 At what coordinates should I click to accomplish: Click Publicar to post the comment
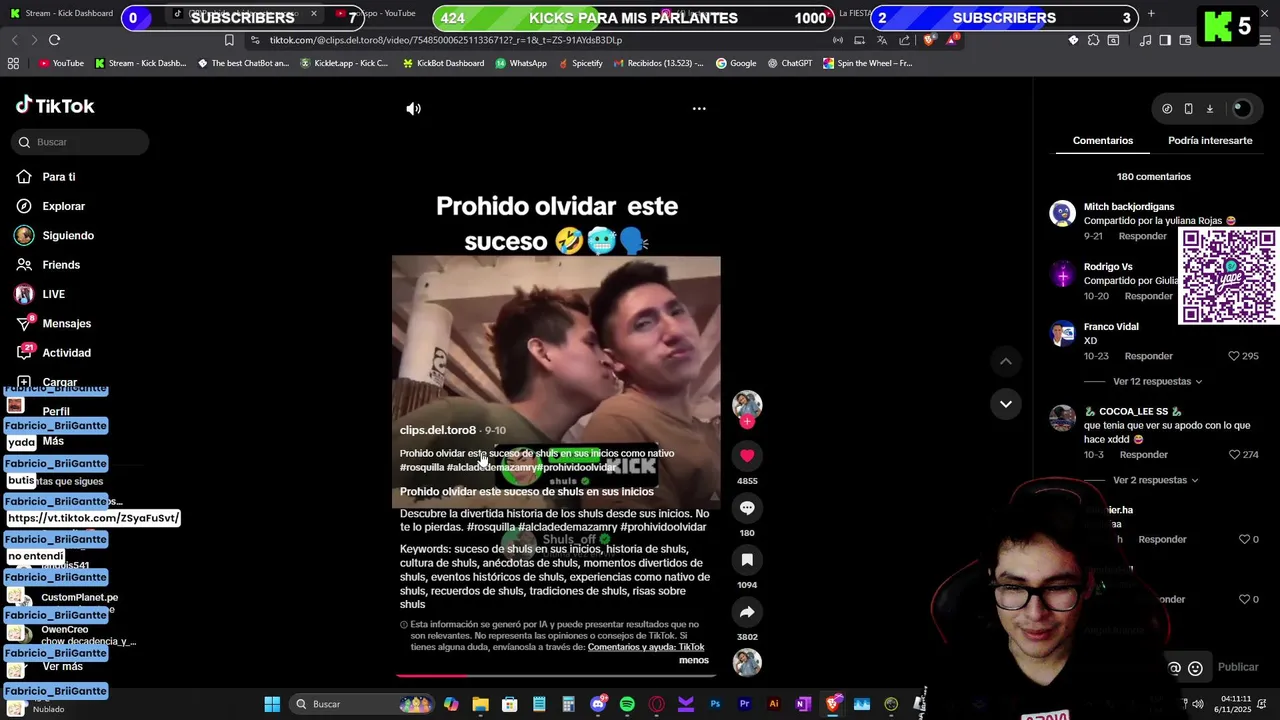click(x=1238, y=668)
